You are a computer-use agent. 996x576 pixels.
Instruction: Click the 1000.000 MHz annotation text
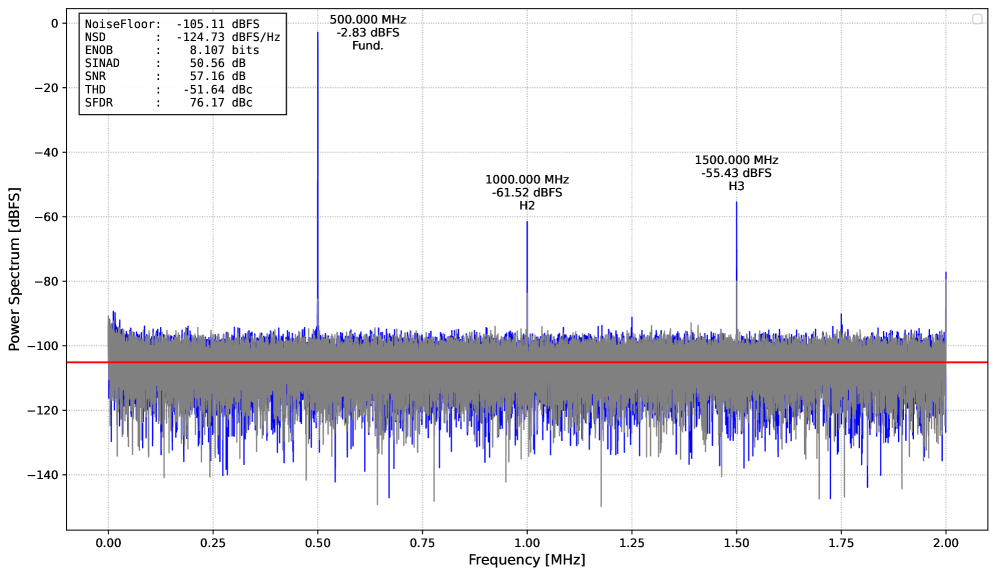tap(527, 180)
